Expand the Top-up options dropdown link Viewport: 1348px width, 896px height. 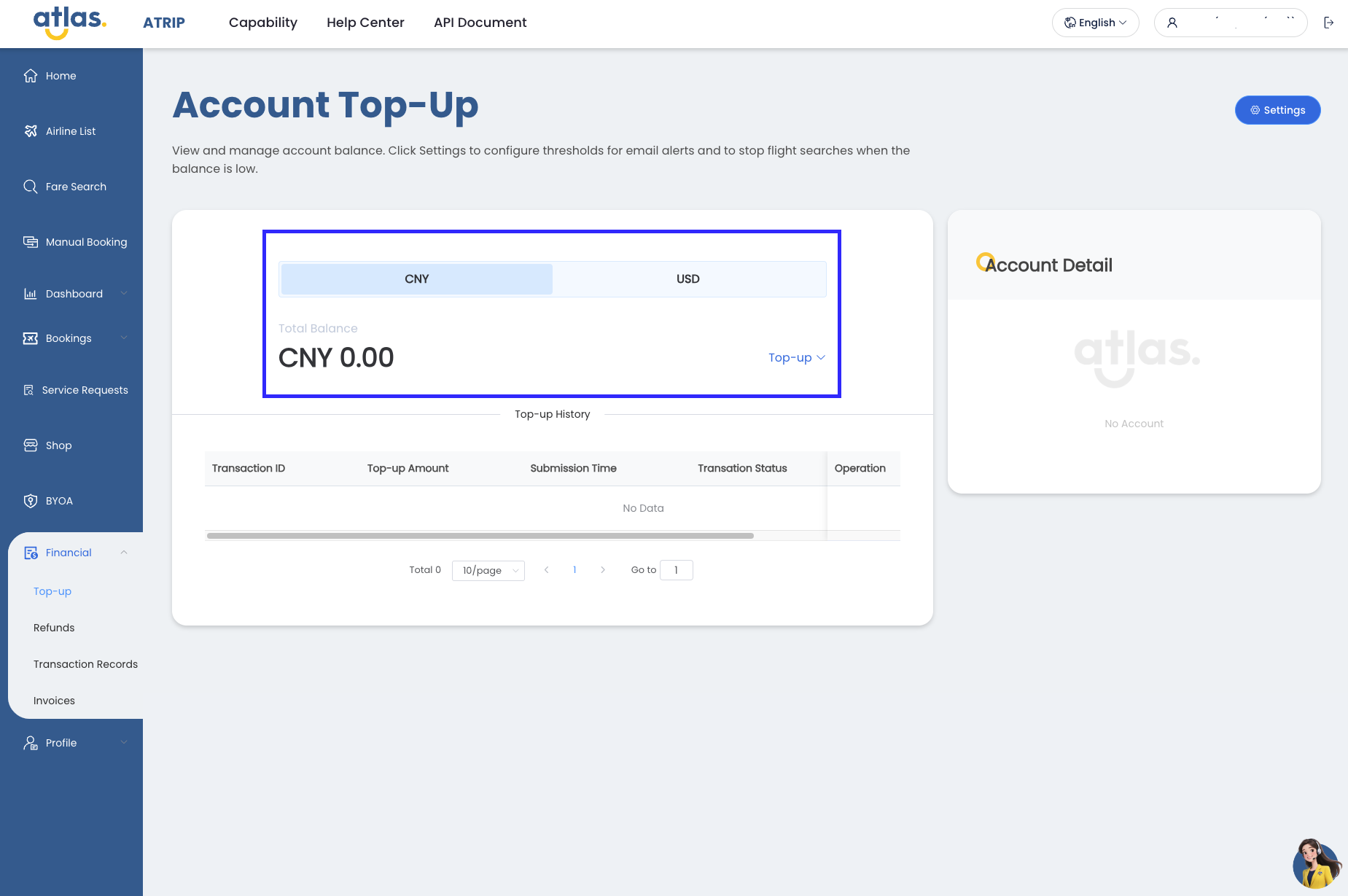click(796, 358)
